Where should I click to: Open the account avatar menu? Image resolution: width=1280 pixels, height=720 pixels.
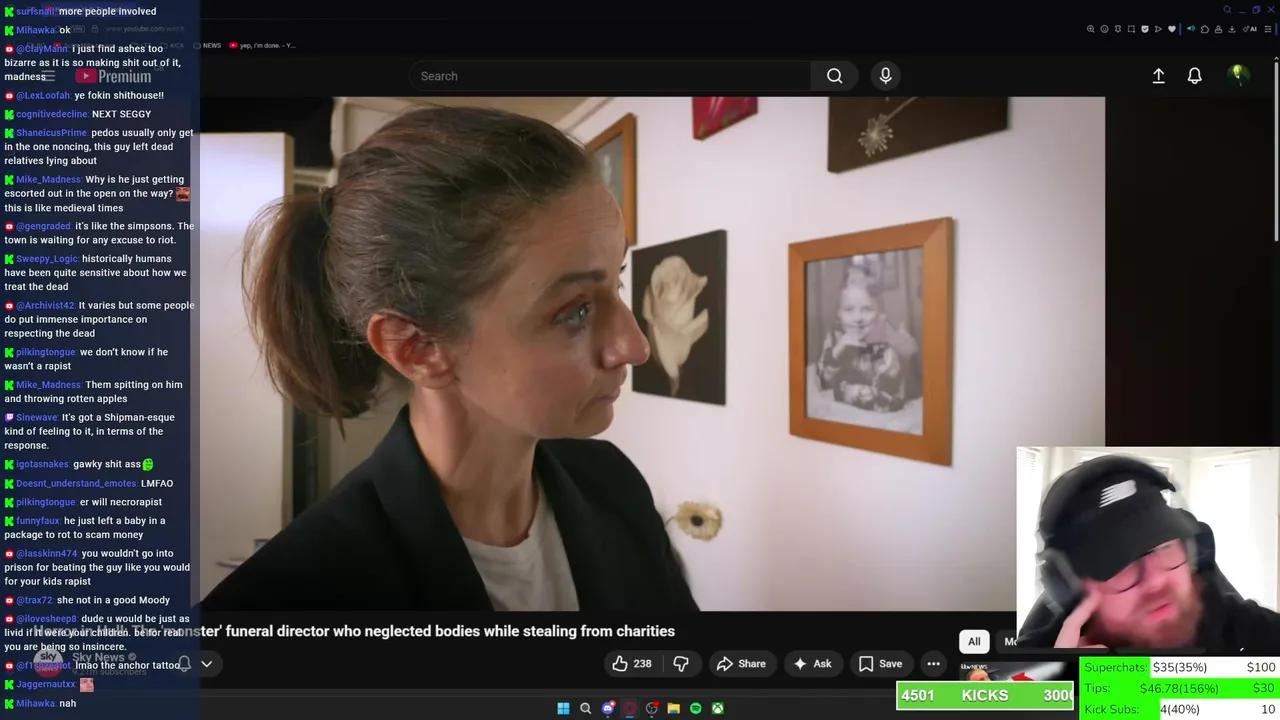[x=1238, y=75]
